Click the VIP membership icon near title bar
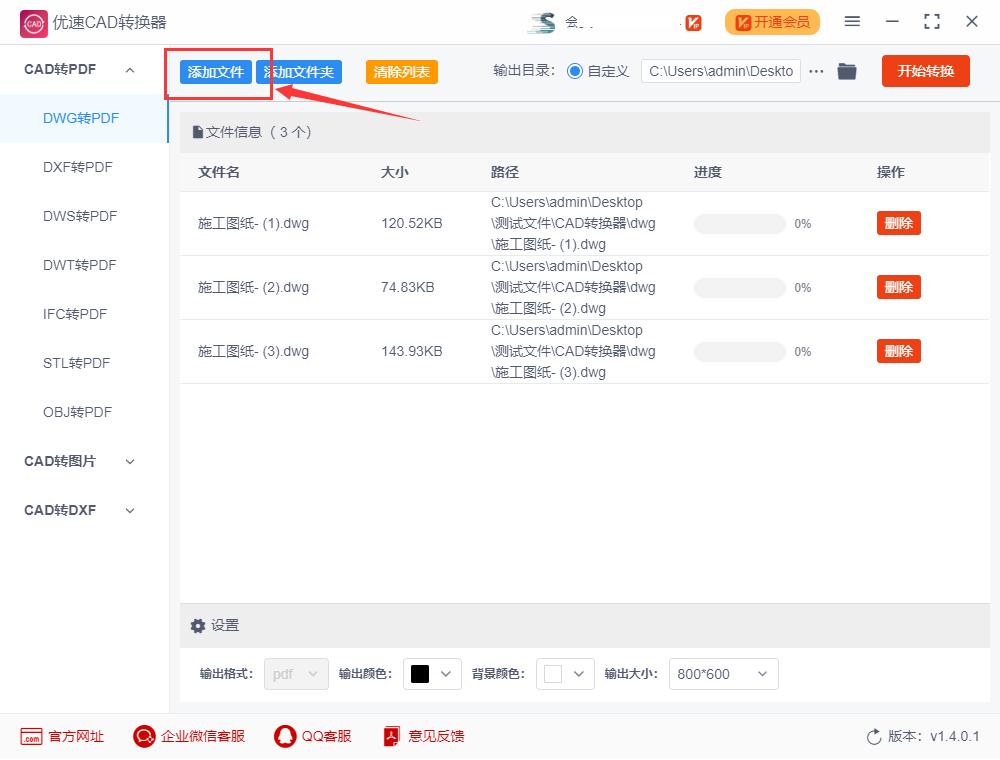This screenshot has height=760, width=1000. 691,21
